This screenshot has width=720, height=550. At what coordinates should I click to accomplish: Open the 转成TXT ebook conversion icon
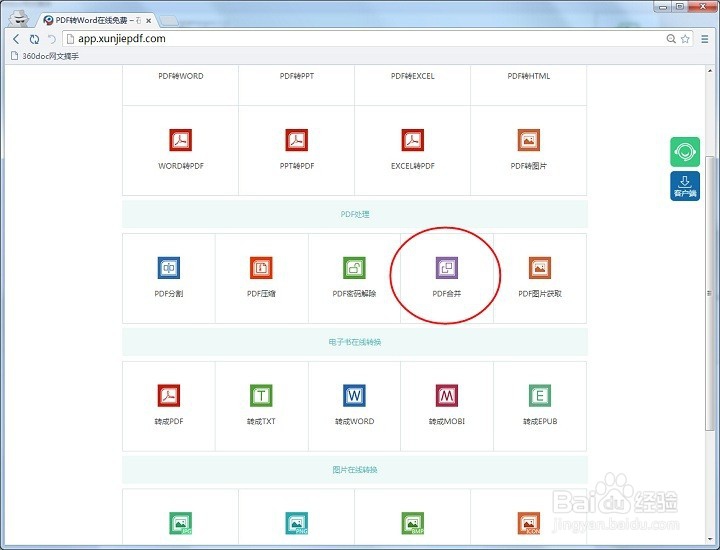[261, 395]
